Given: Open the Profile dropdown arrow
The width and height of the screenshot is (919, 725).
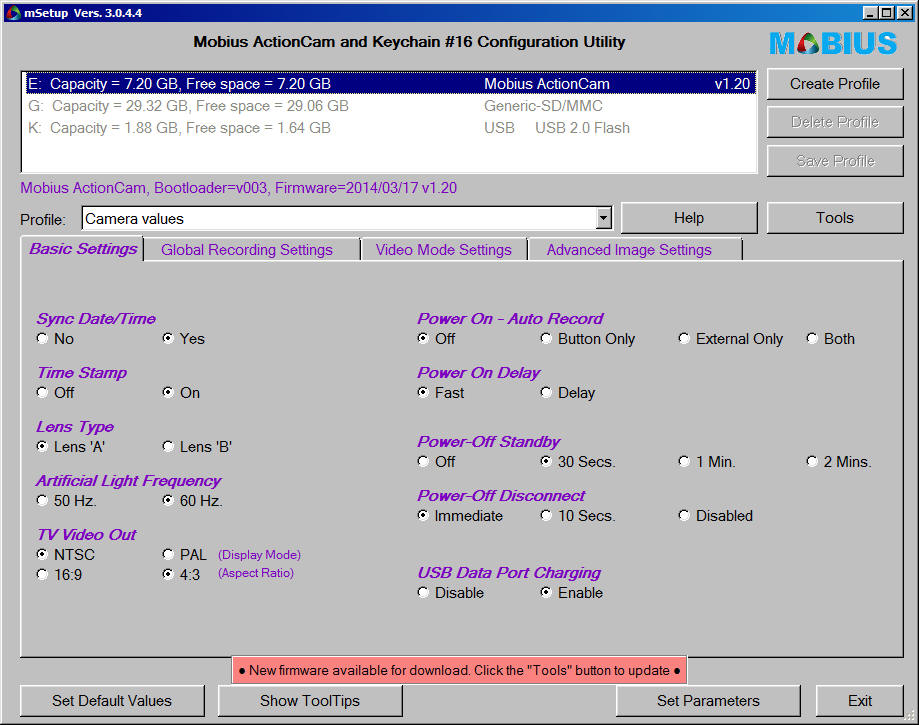Looking at the screenshot, I should click(x=604, y=219).
